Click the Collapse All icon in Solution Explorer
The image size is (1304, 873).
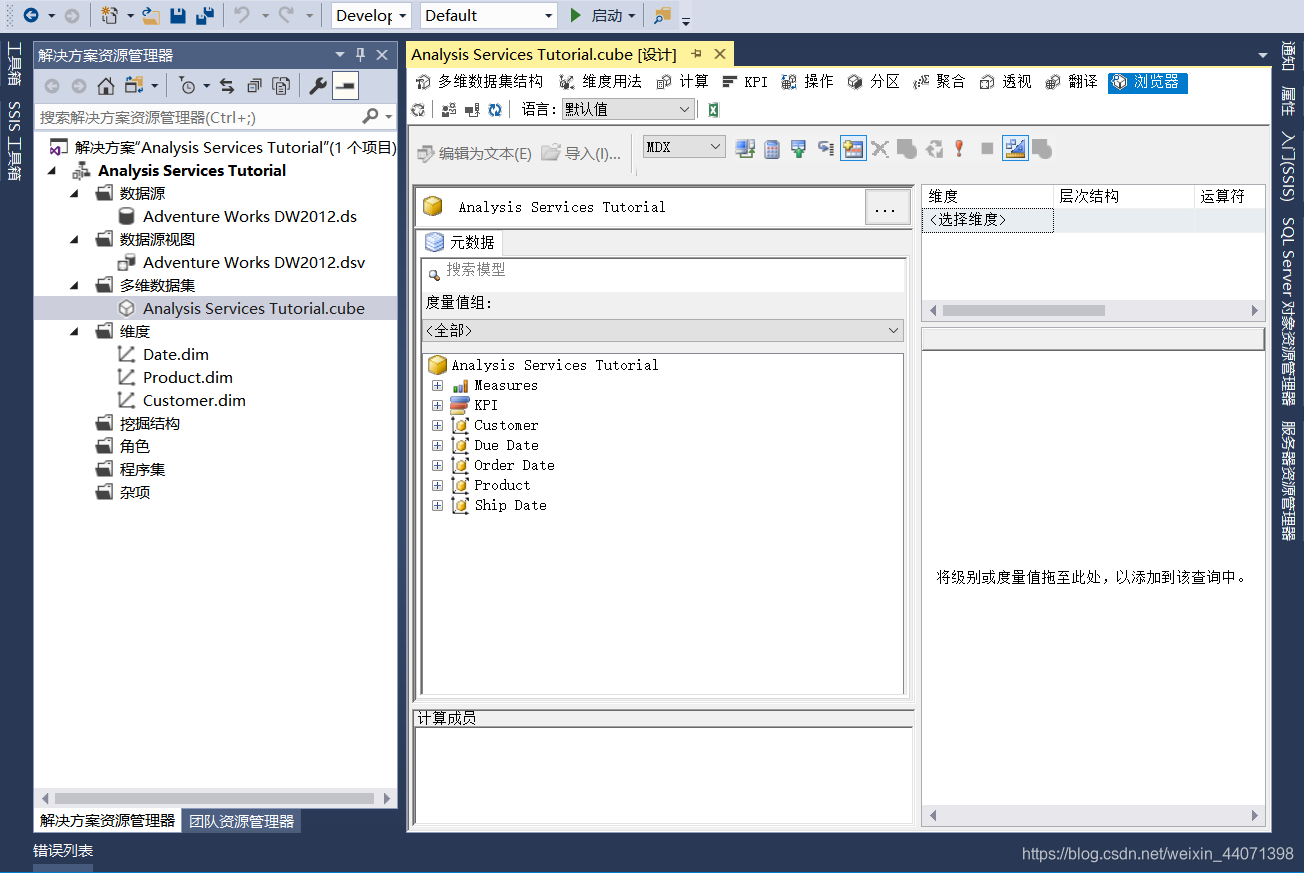pos(255,86)
